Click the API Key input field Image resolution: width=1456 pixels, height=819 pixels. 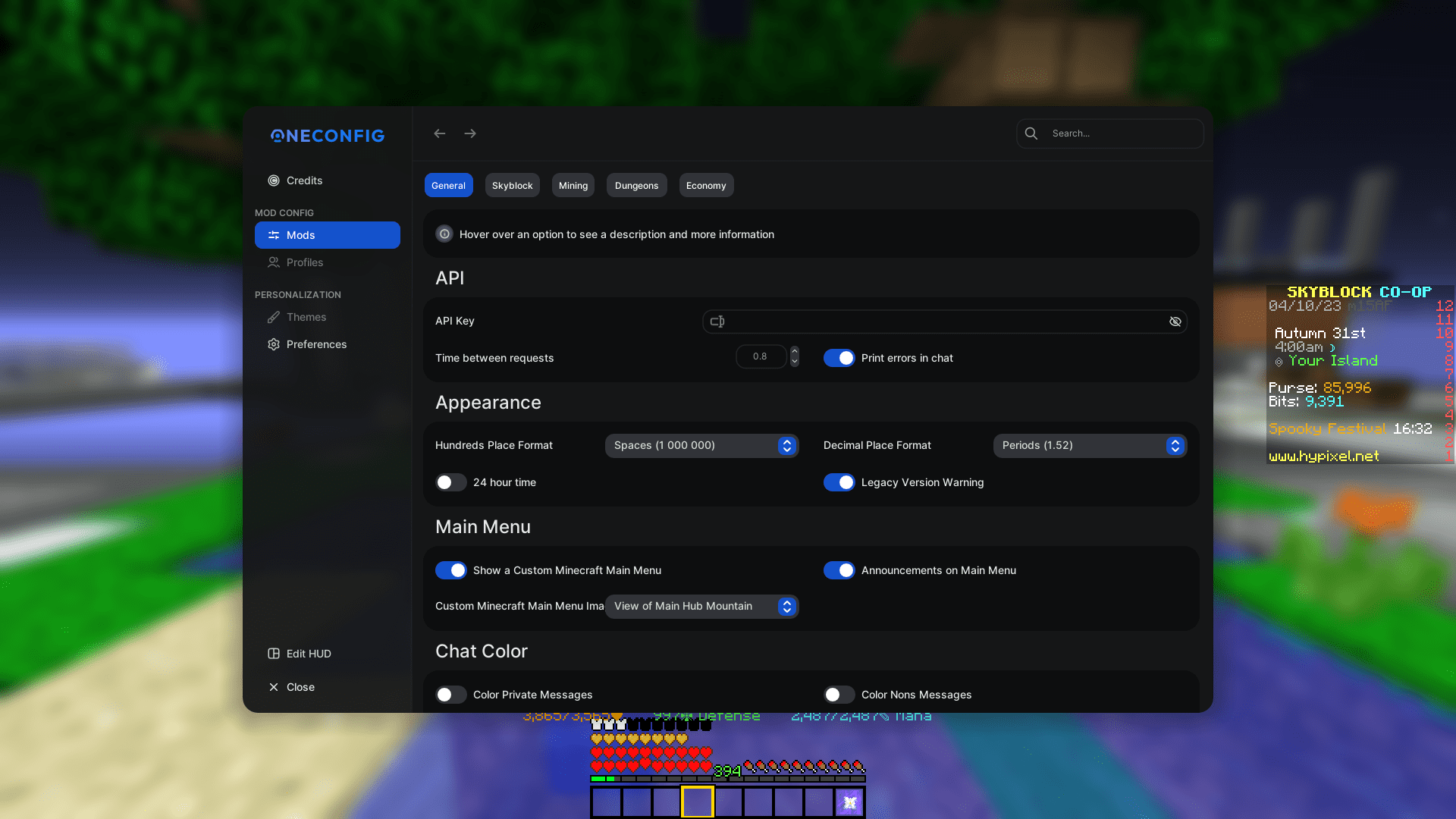click(945, 322)
